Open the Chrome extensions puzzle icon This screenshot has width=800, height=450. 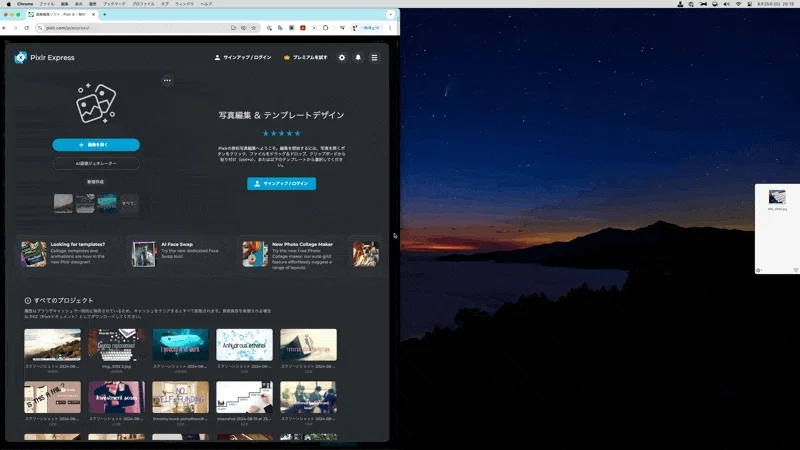click(325, 28)
